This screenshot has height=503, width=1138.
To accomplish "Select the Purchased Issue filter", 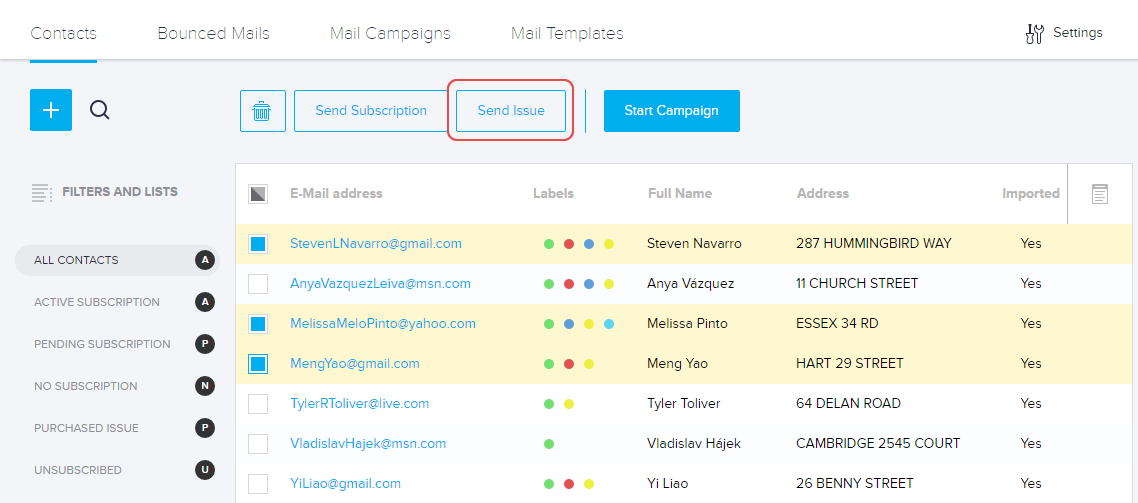I will [x=86, y=428].
